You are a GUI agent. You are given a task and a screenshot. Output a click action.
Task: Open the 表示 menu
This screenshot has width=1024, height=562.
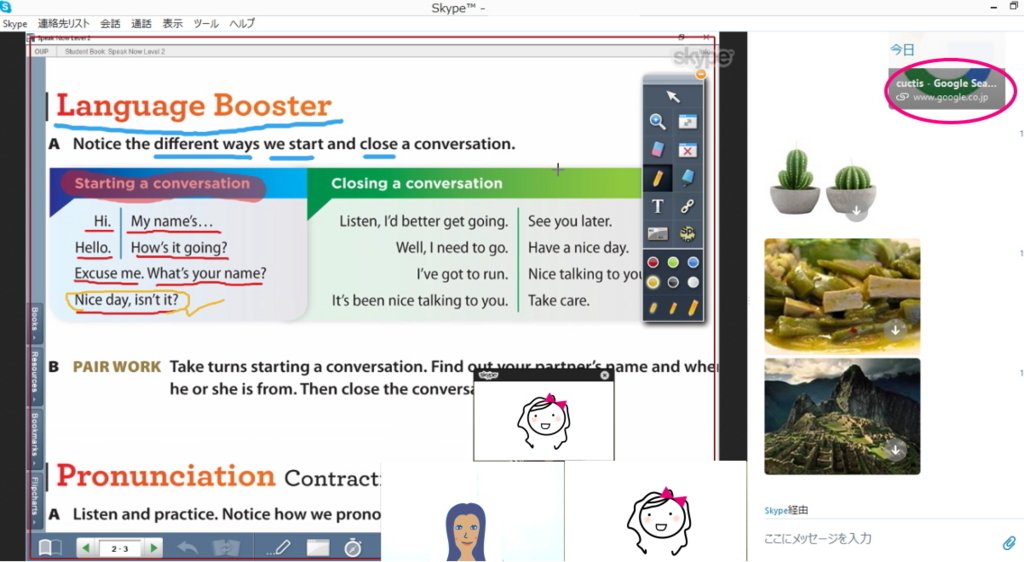(172, 23)
